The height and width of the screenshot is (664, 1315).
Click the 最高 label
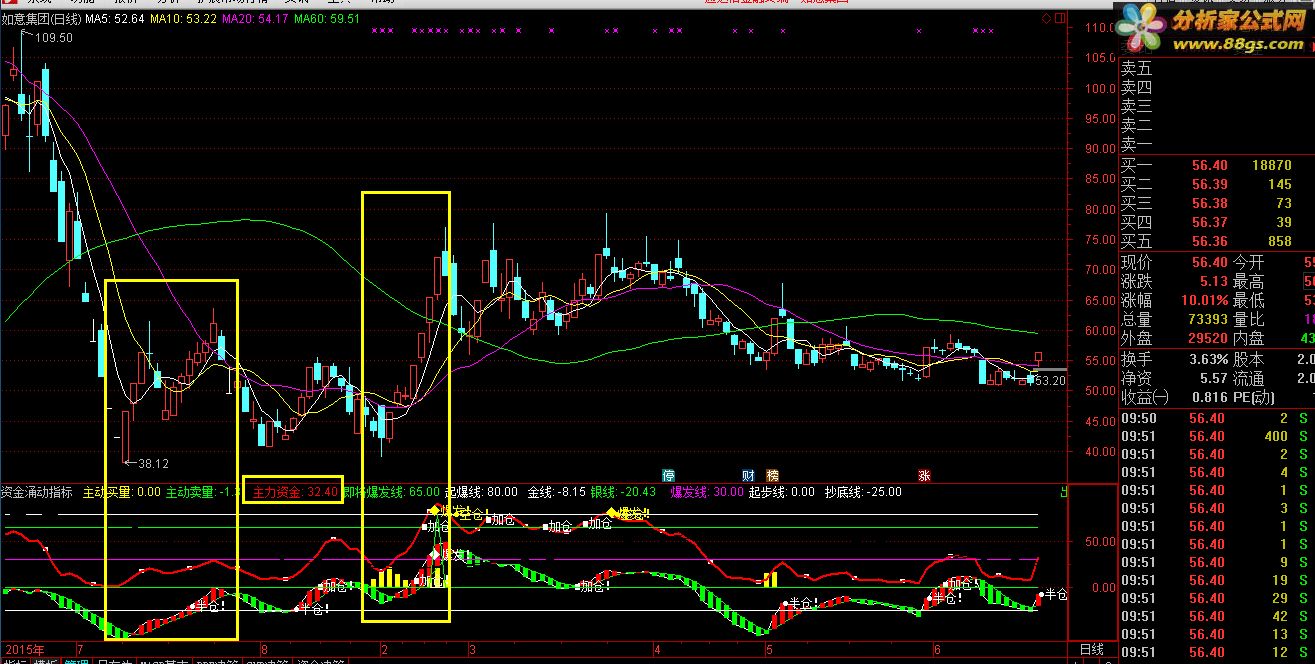click(1248, 282)
